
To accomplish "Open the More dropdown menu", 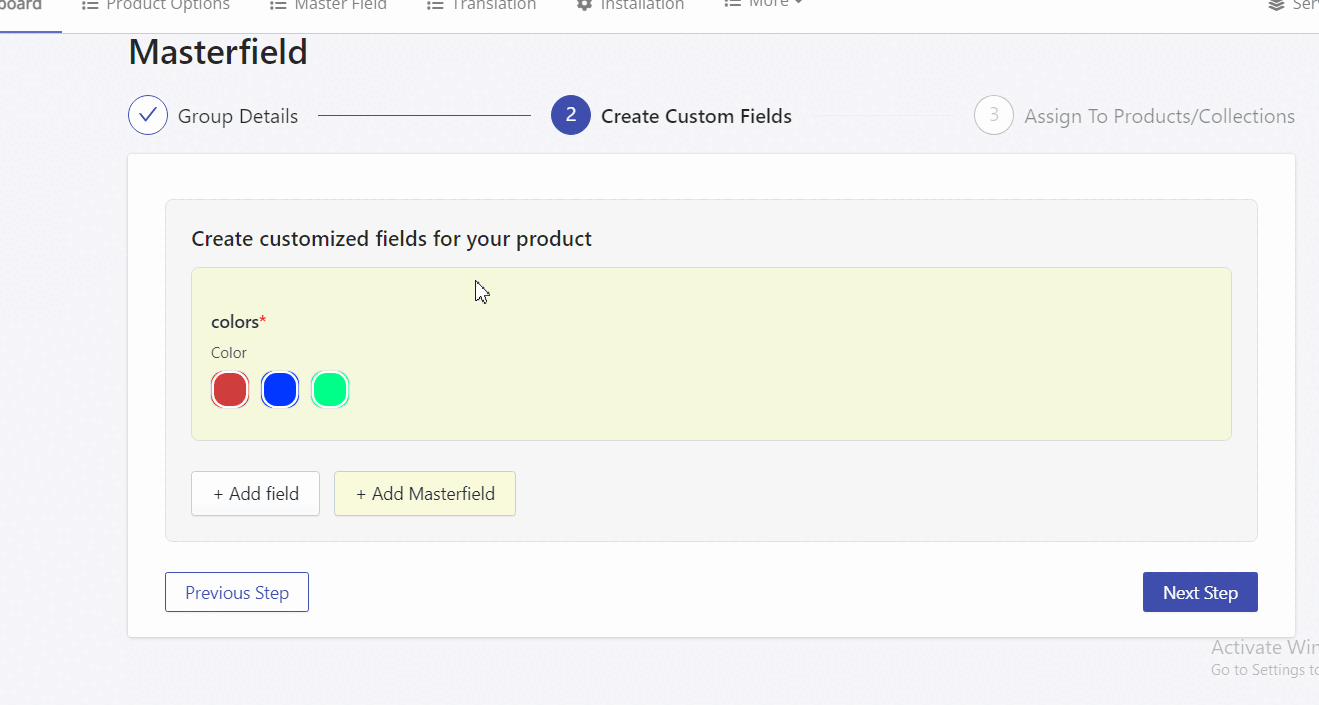I will 765,4.
